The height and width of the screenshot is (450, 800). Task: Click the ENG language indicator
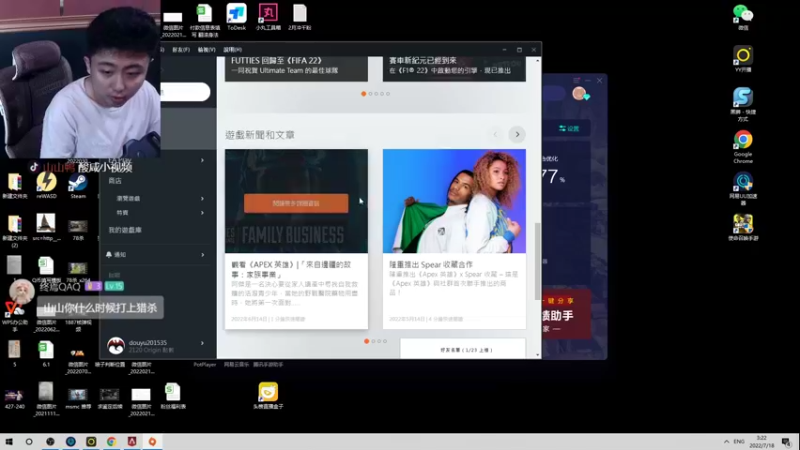pyautogui.click(x=738, y=442)
